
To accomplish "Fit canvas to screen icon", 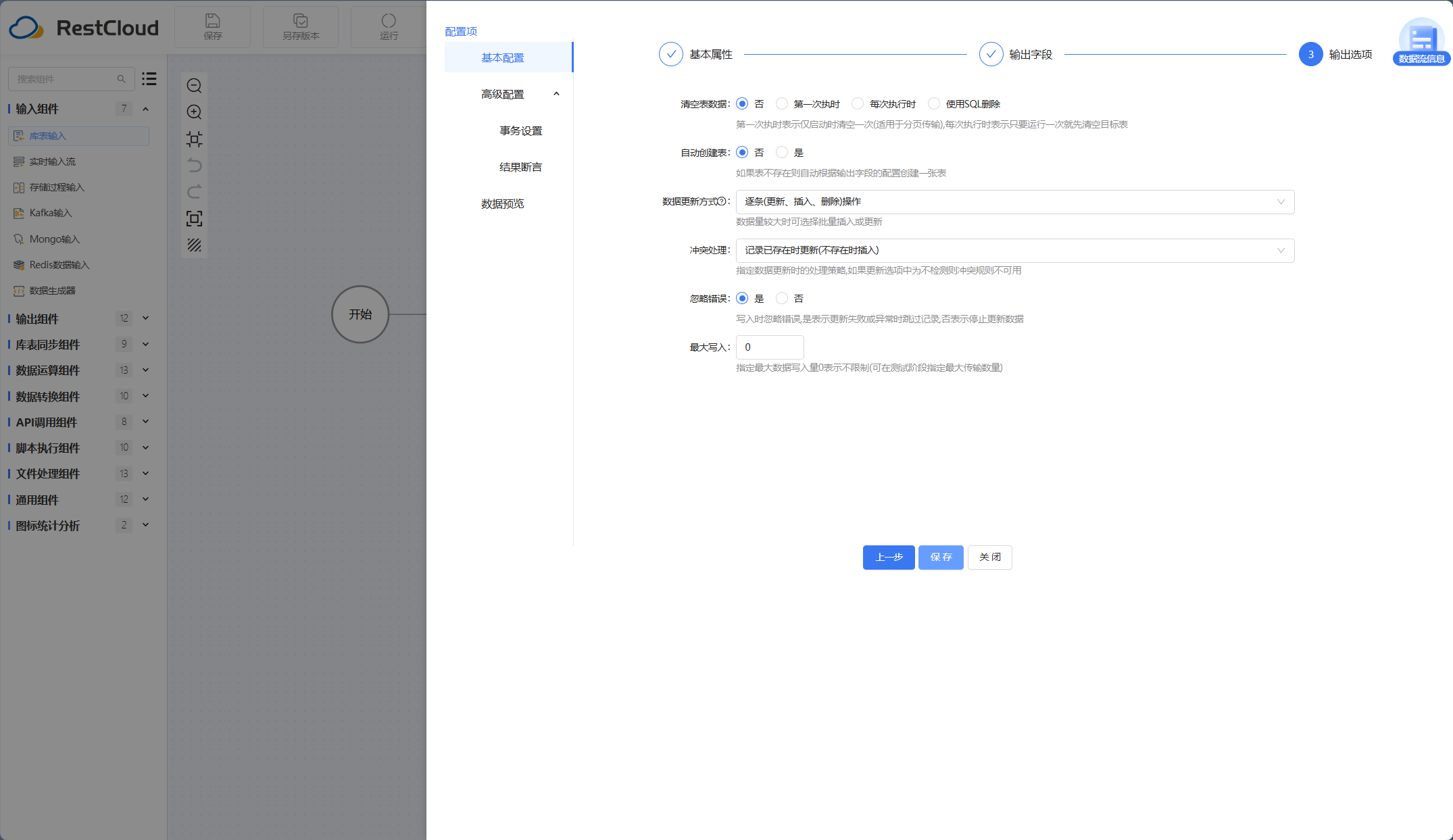I will [194, 218].
